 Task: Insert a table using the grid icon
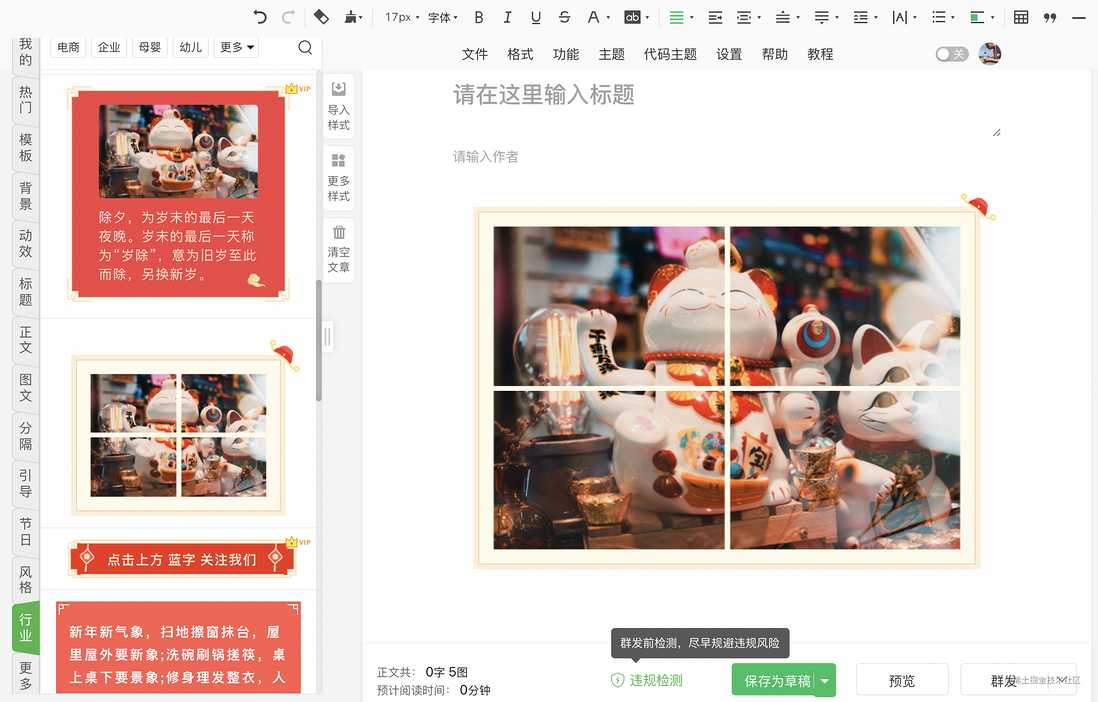pyautogui.click(x=1021, y=17)
